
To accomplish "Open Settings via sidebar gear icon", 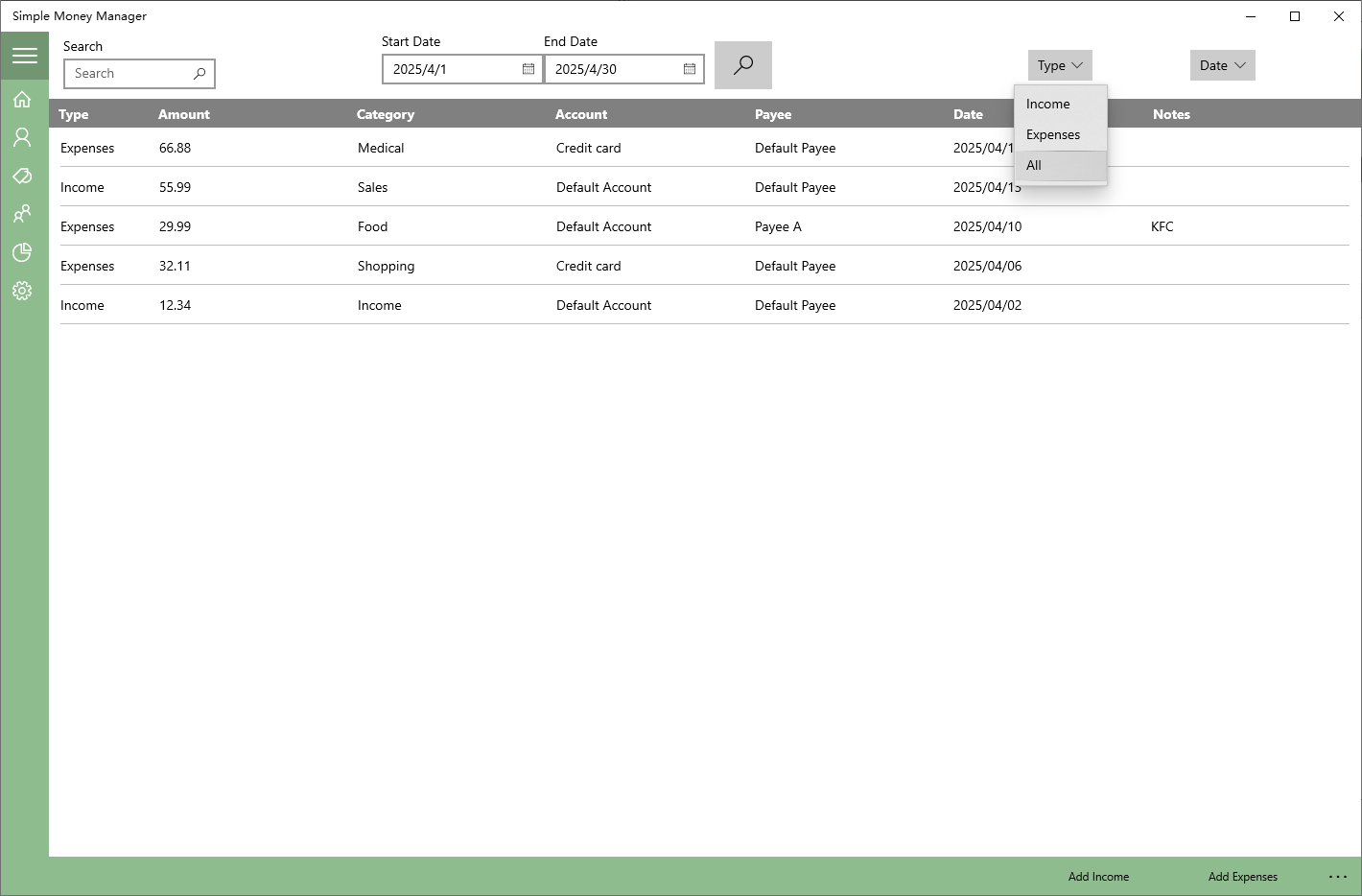I will pyautogui.click(x=22, y=291).
